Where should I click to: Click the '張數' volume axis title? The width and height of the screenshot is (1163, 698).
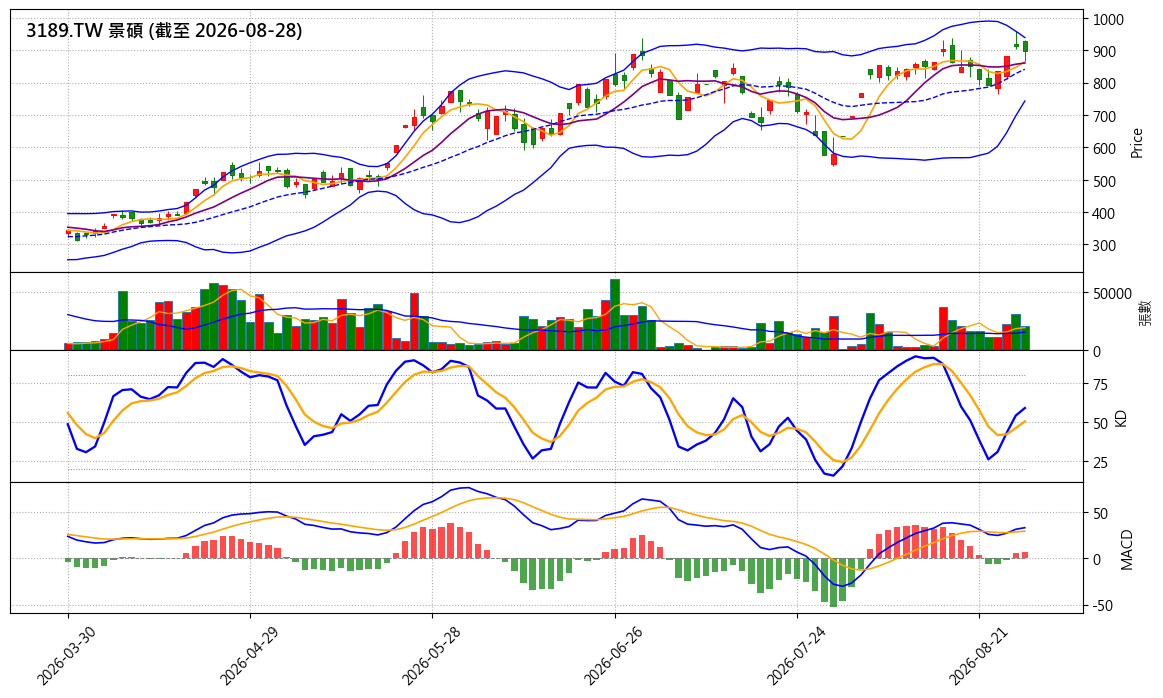pos(1145,312)
